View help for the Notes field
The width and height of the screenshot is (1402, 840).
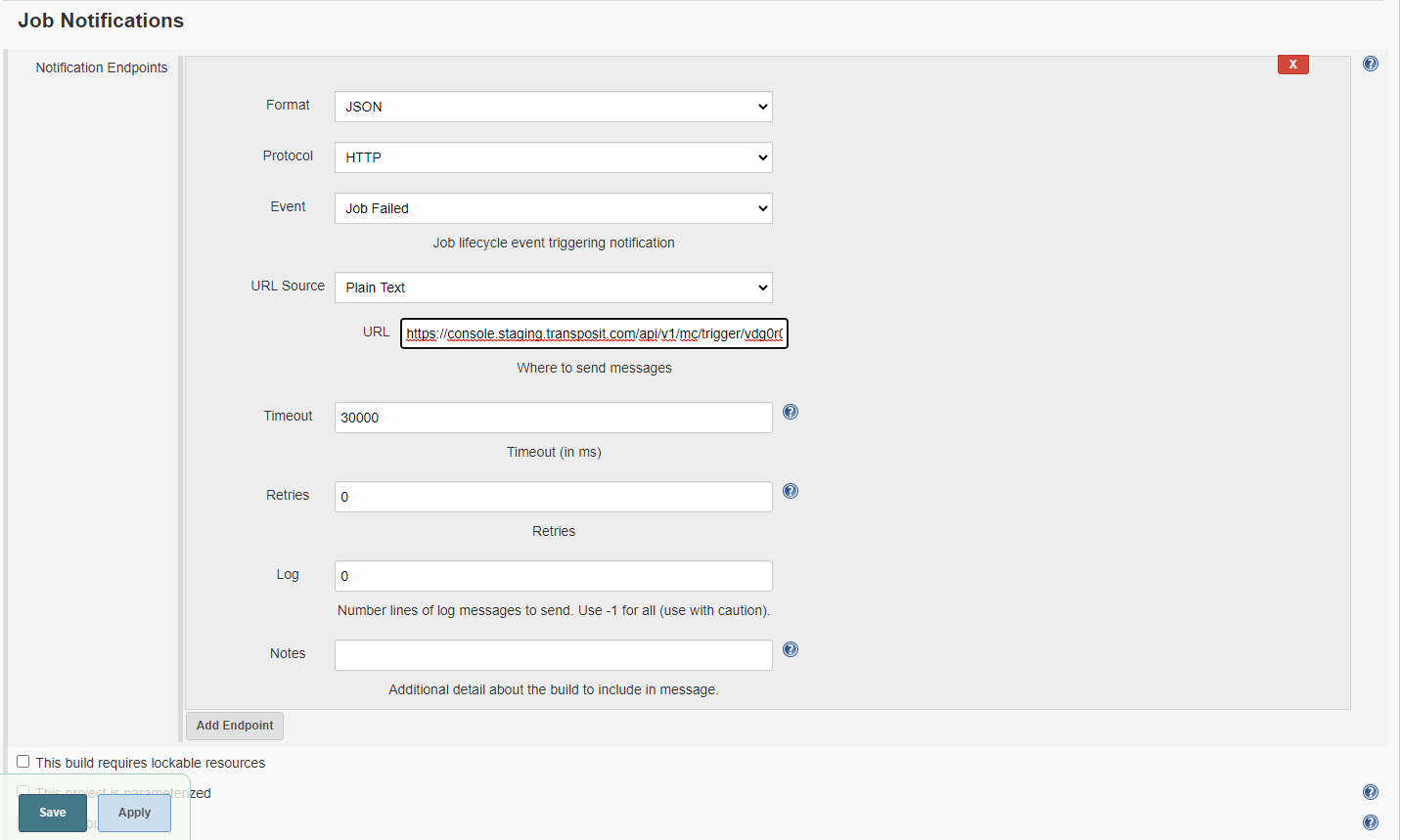point(791,649)
